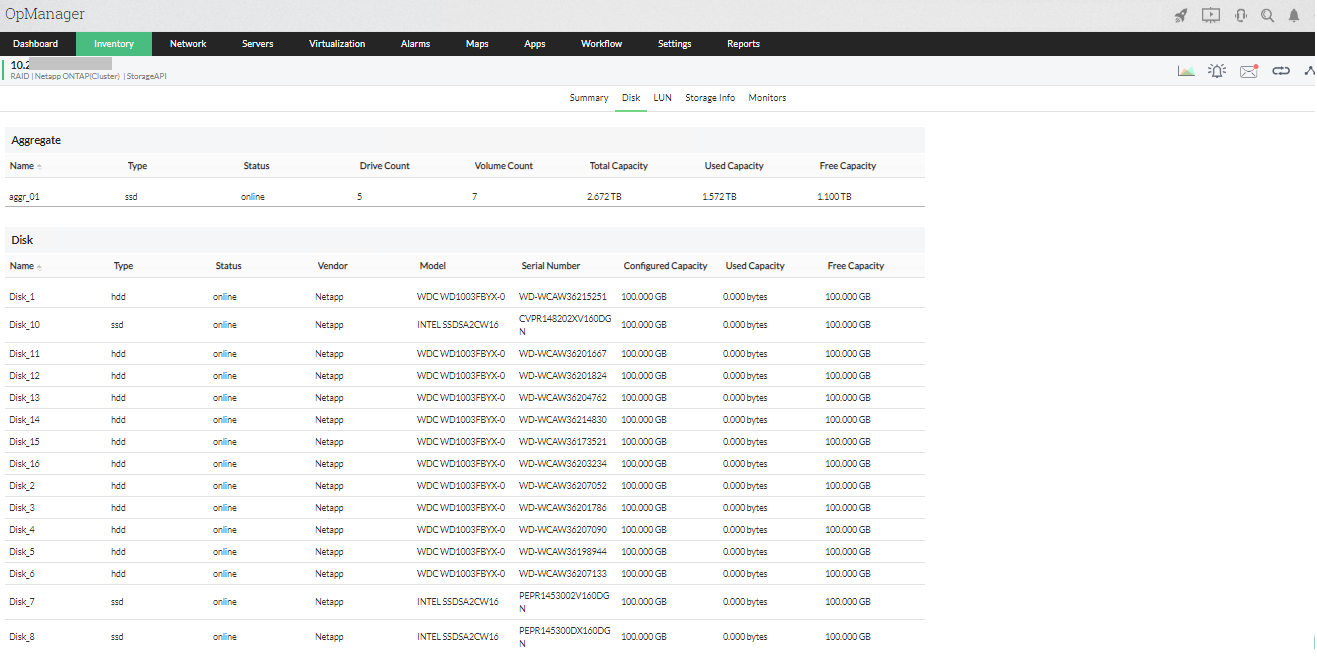Sort the Disk table by Name
Screen dimensions: 1317x670
point(22,266)
